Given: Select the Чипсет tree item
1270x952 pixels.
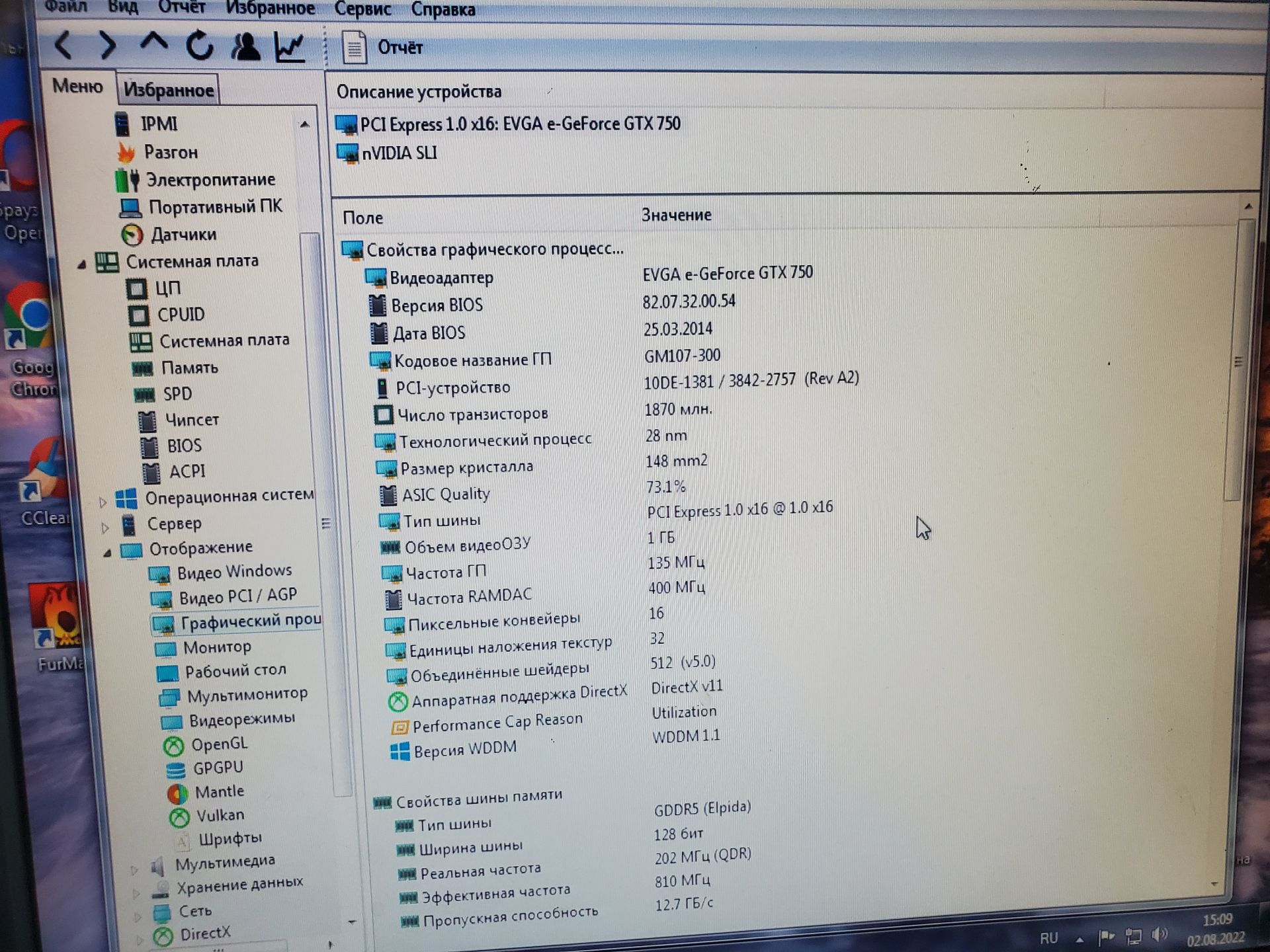Looking at the screenshot, I should click(x=179, y=420).
